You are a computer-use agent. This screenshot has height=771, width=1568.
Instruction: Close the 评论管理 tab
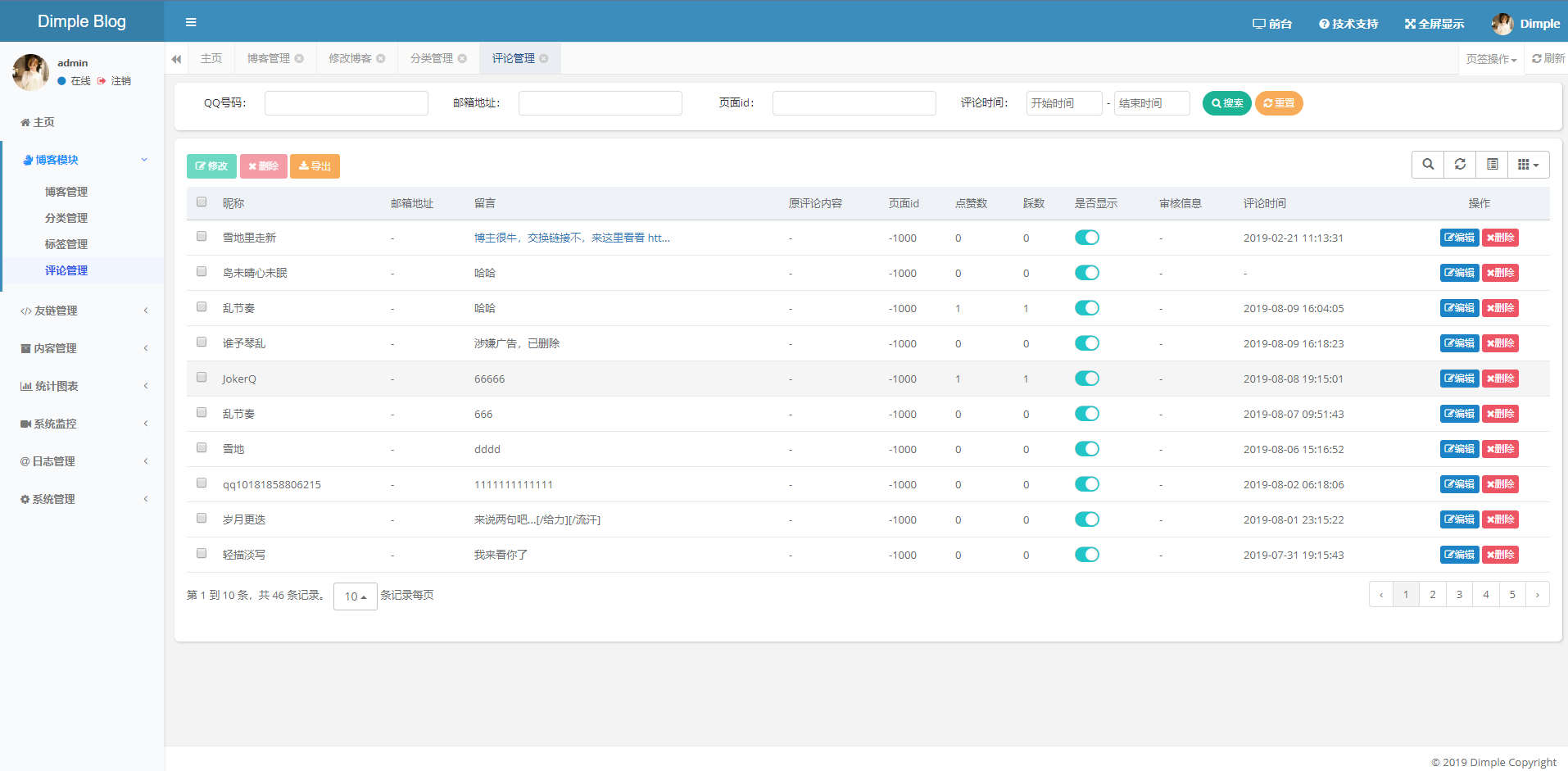(544, 58)
